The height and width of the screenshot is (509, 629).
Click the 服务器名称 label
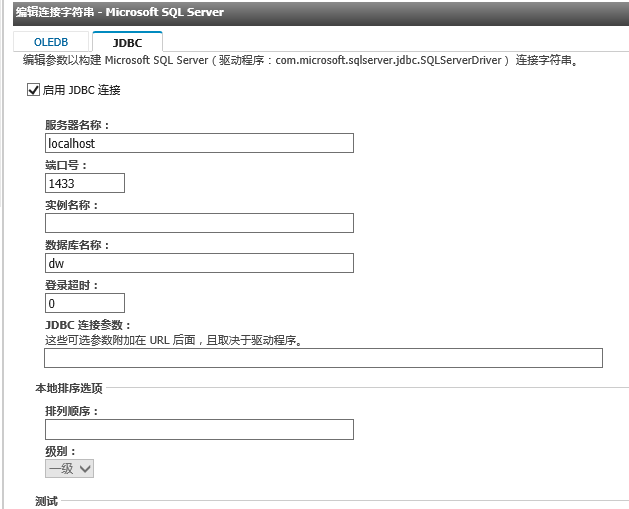pyautogui.click(x=77, y=125)
